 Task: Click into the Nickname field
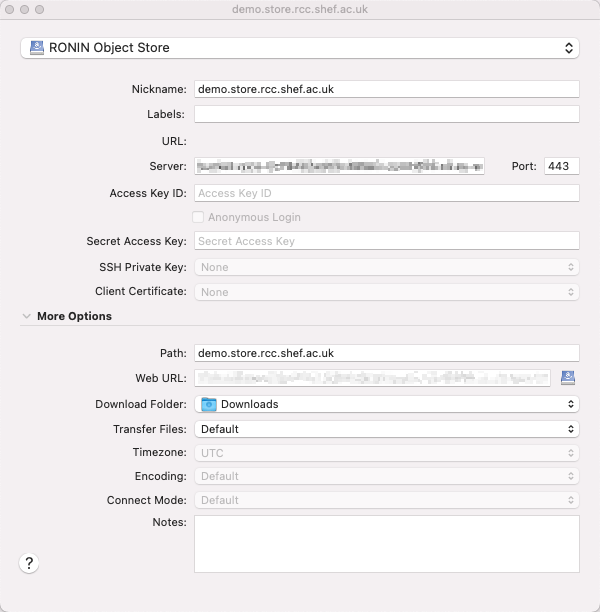point(386,89)
